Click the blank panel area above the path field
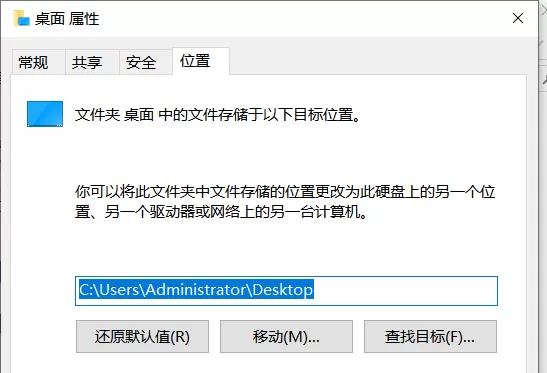 [286, 249]
